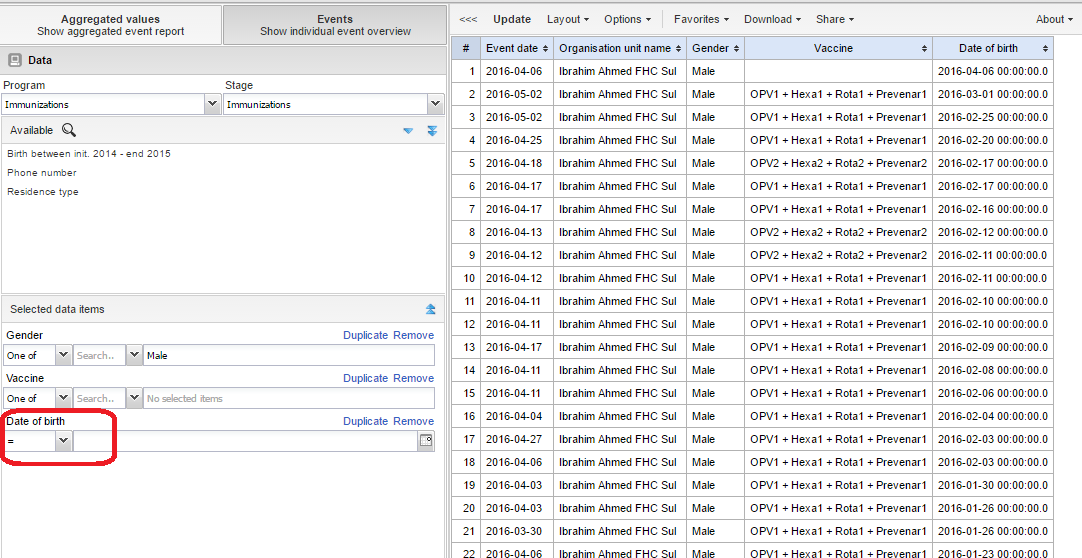Switch to Aggregated values tab
Image resolution: width=1082 pixels, height=558 pixels.
(110, 25)
